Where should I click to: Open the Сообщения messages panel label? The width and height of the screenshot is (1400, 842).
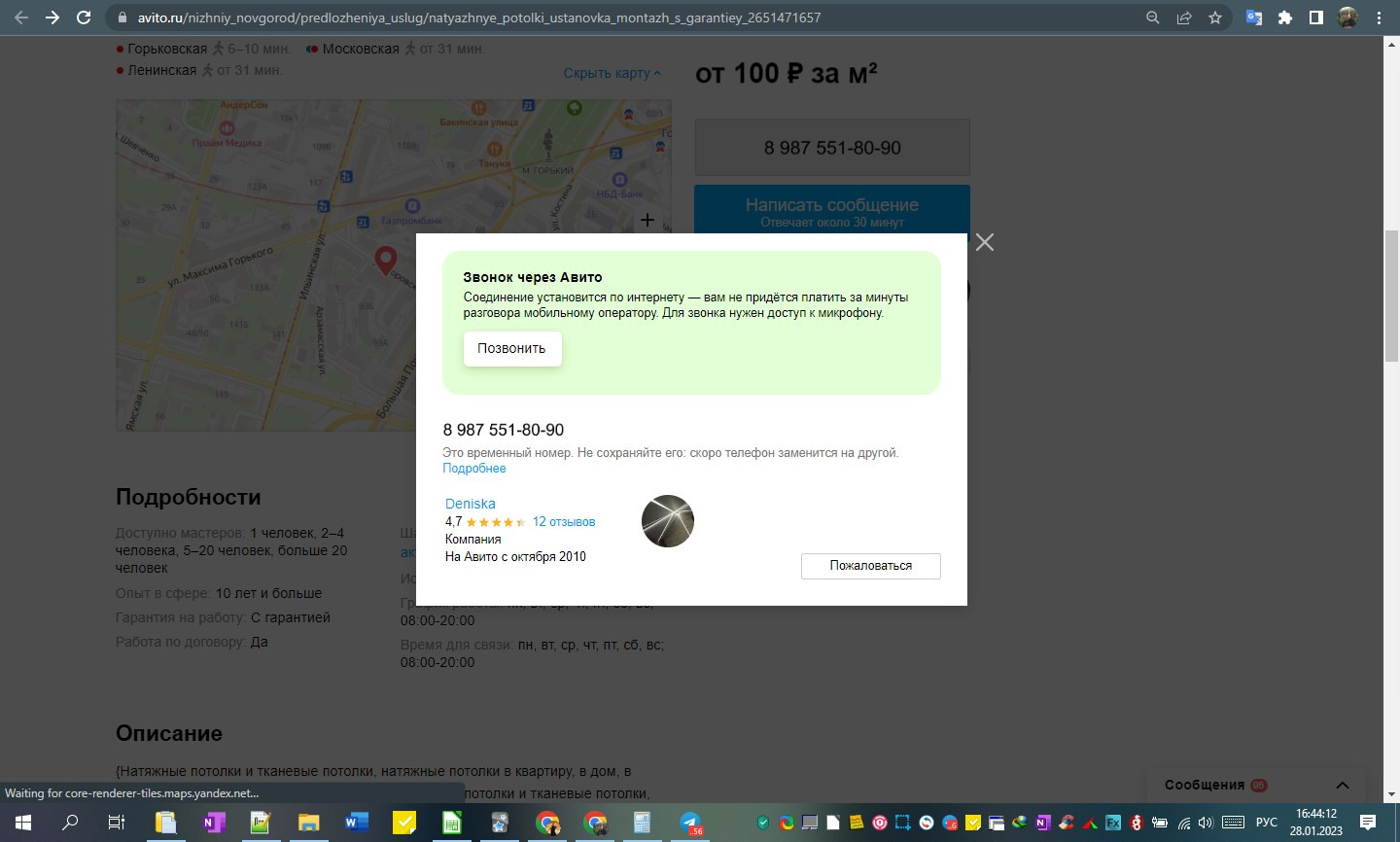[1205, 786]
